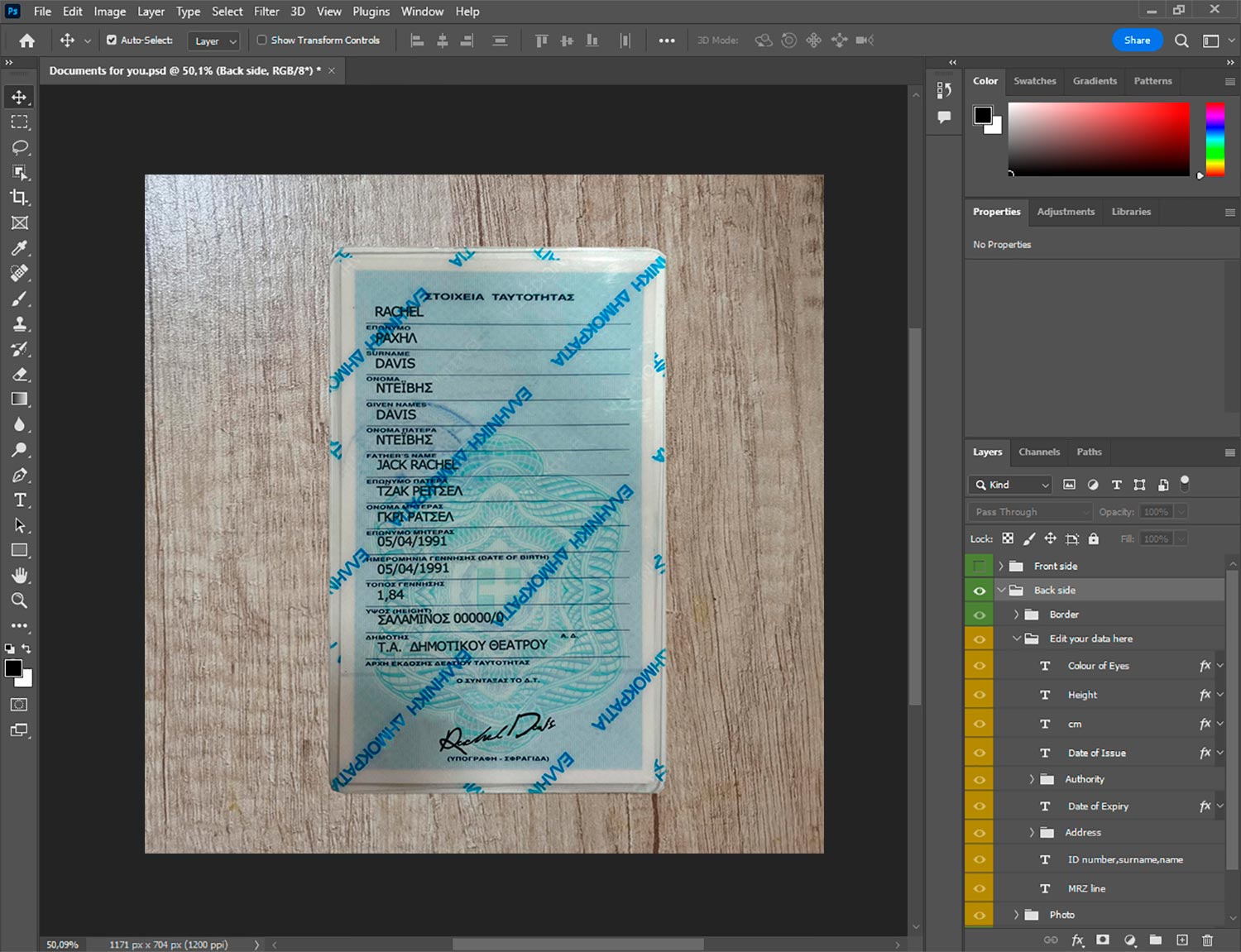
Task: Activate the Zoom tool
Action: (19, 600)
